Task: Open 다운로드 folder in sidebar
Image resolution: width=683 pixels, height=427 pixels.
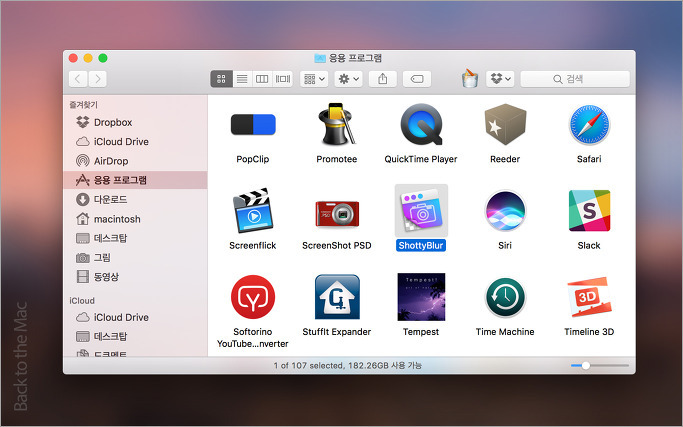Action: click(135, 199)
